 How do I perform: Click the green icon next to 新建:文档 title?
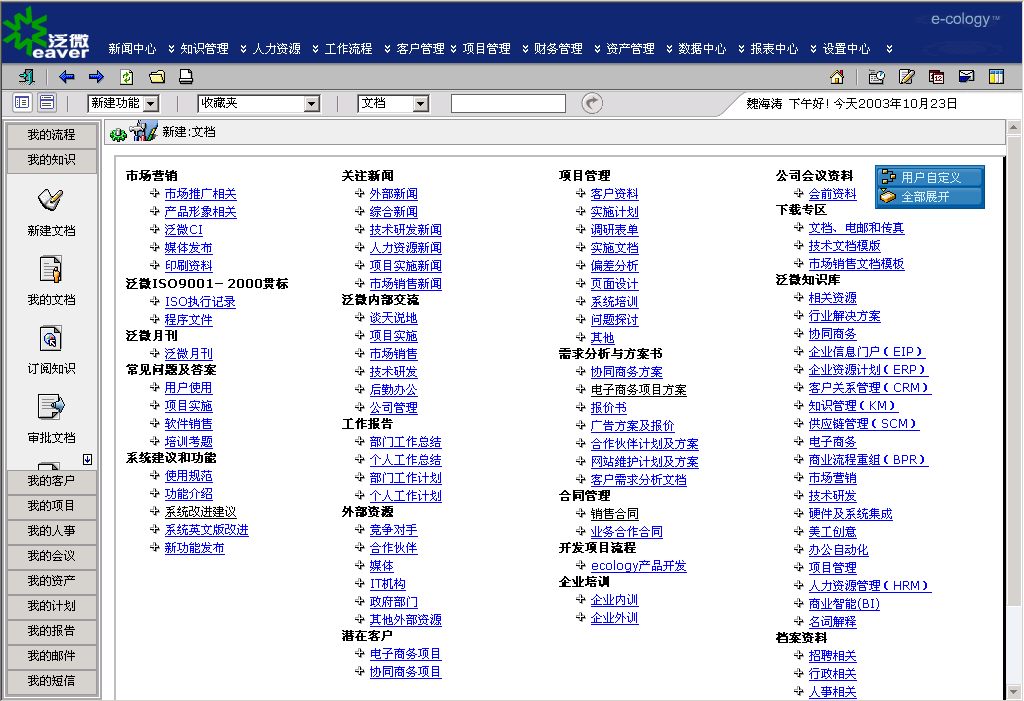[118, 135]
